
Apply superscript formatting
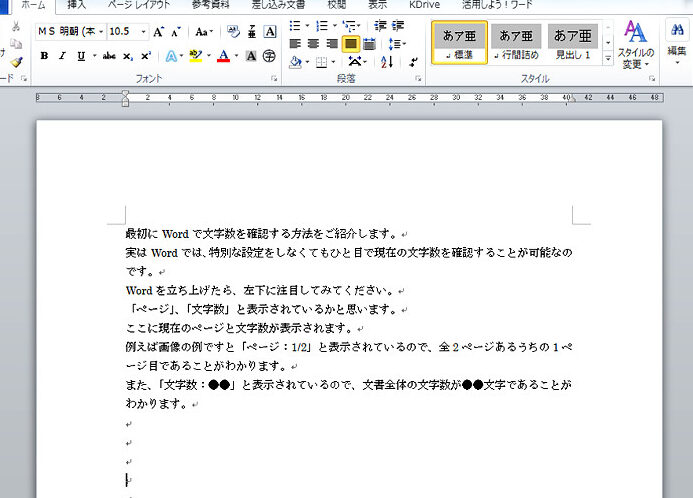(x=147, y=56)
